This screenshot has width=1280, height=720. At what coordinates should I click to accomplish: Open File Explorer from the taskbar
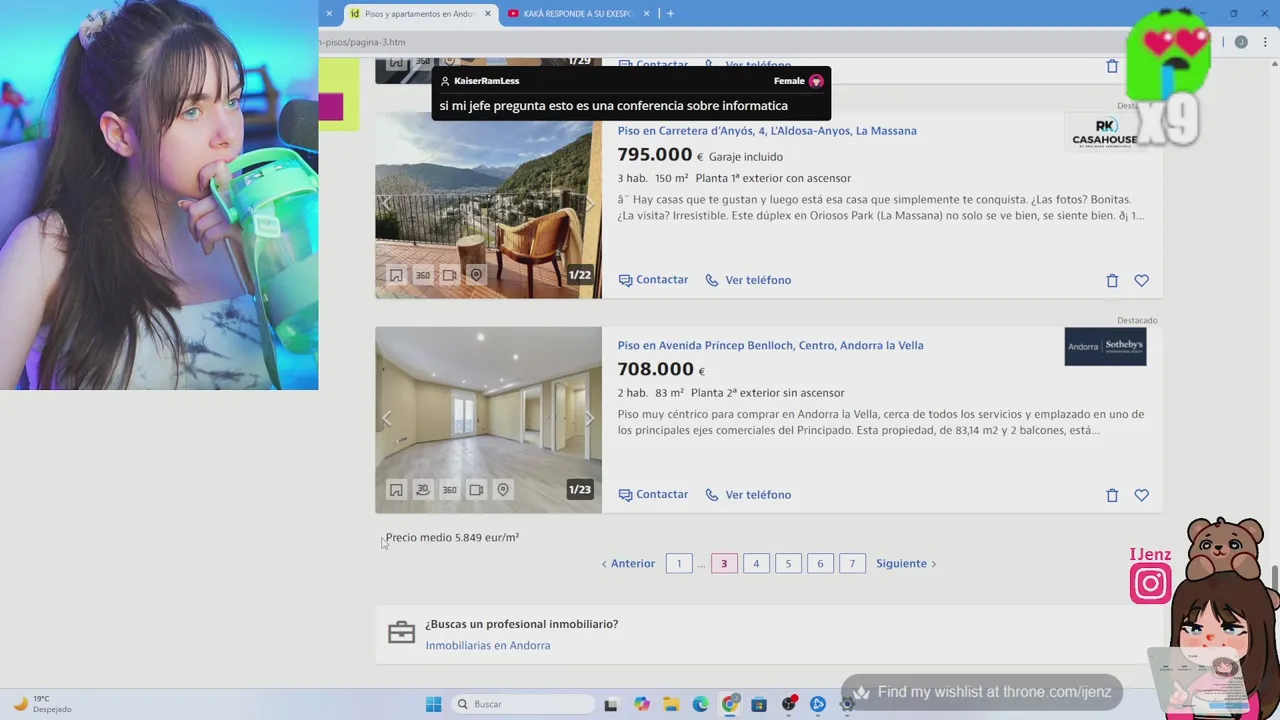671,704
